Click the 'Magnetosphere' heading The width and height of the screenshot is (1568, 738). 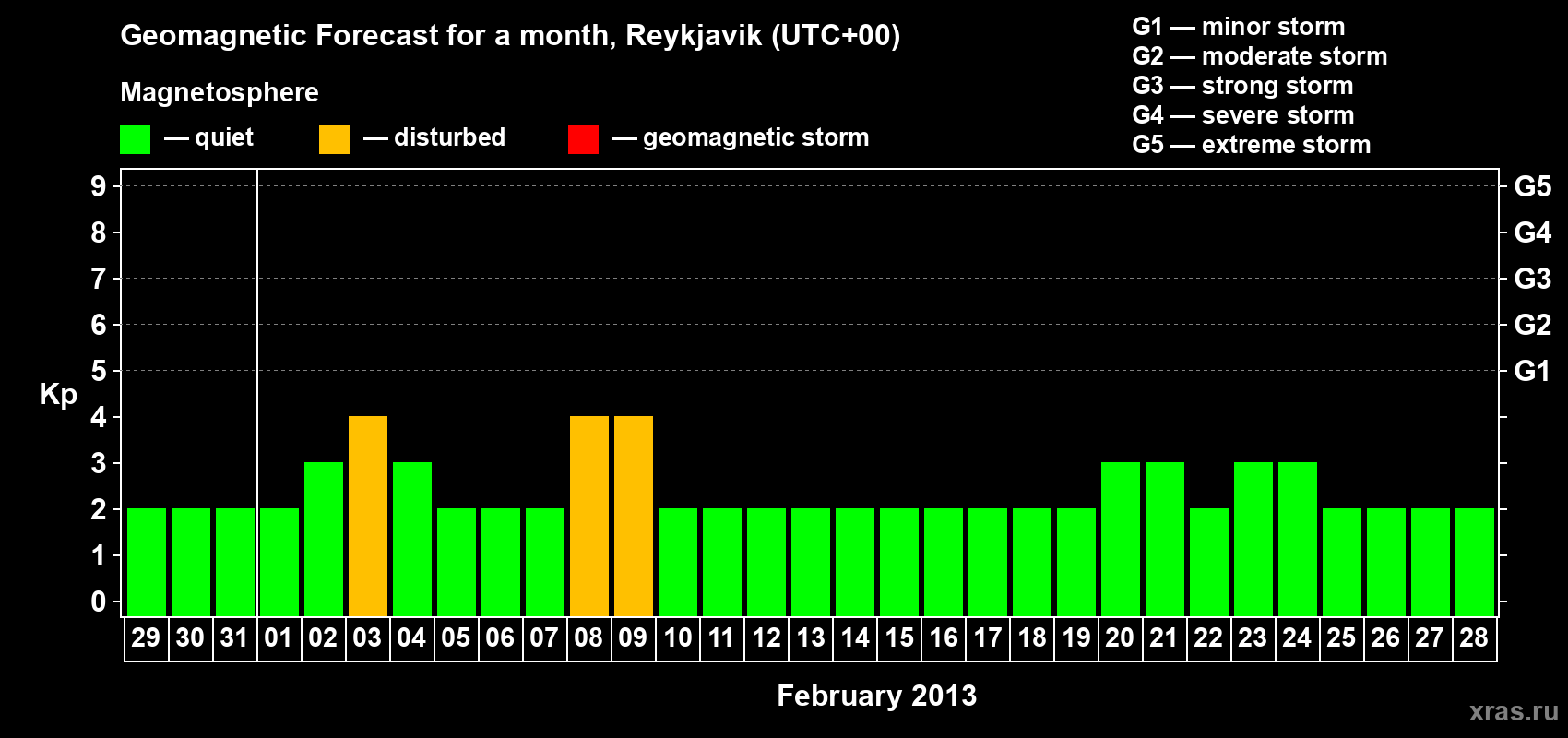(x=220, y=92)
